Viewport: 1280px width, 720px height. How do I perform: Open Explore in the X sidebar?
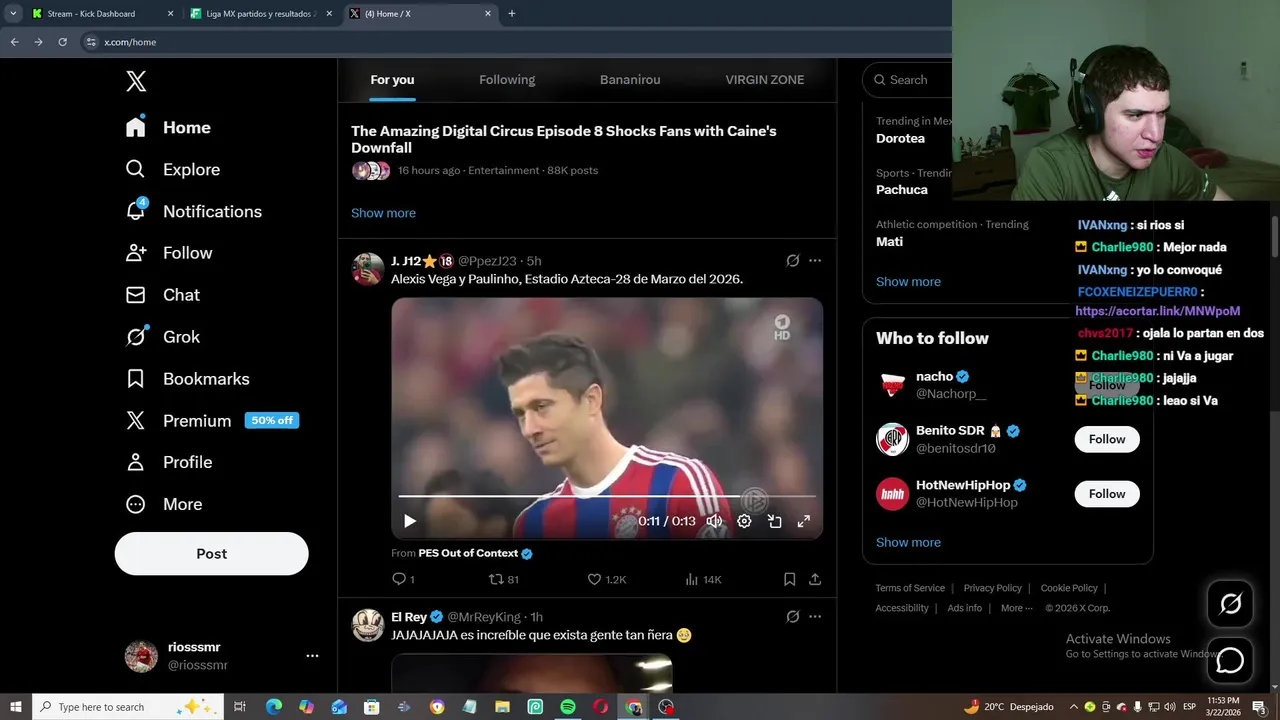coord(172,169)
